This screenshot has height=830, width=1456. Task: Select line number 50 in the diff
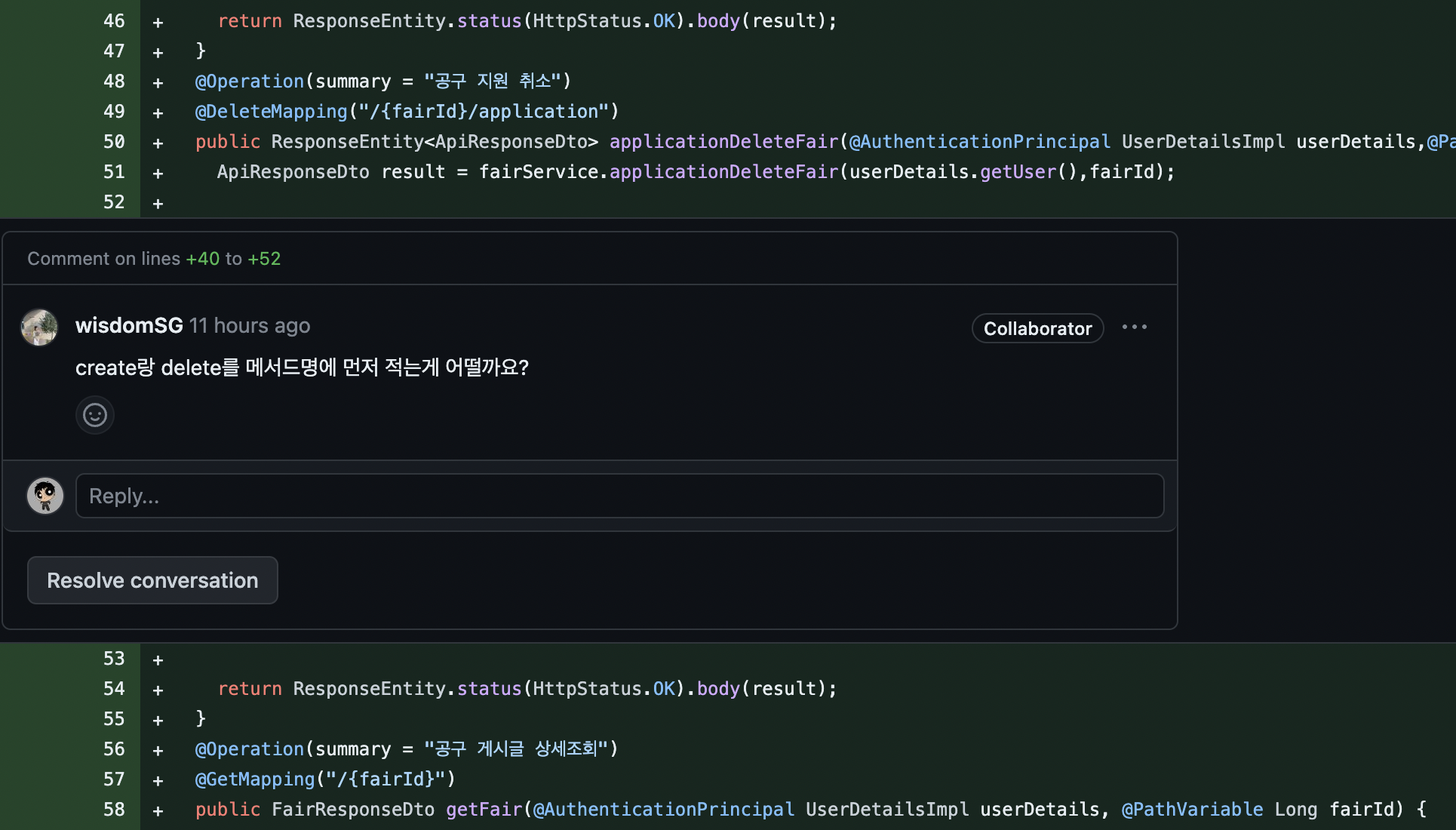click(x=114, y=142)
